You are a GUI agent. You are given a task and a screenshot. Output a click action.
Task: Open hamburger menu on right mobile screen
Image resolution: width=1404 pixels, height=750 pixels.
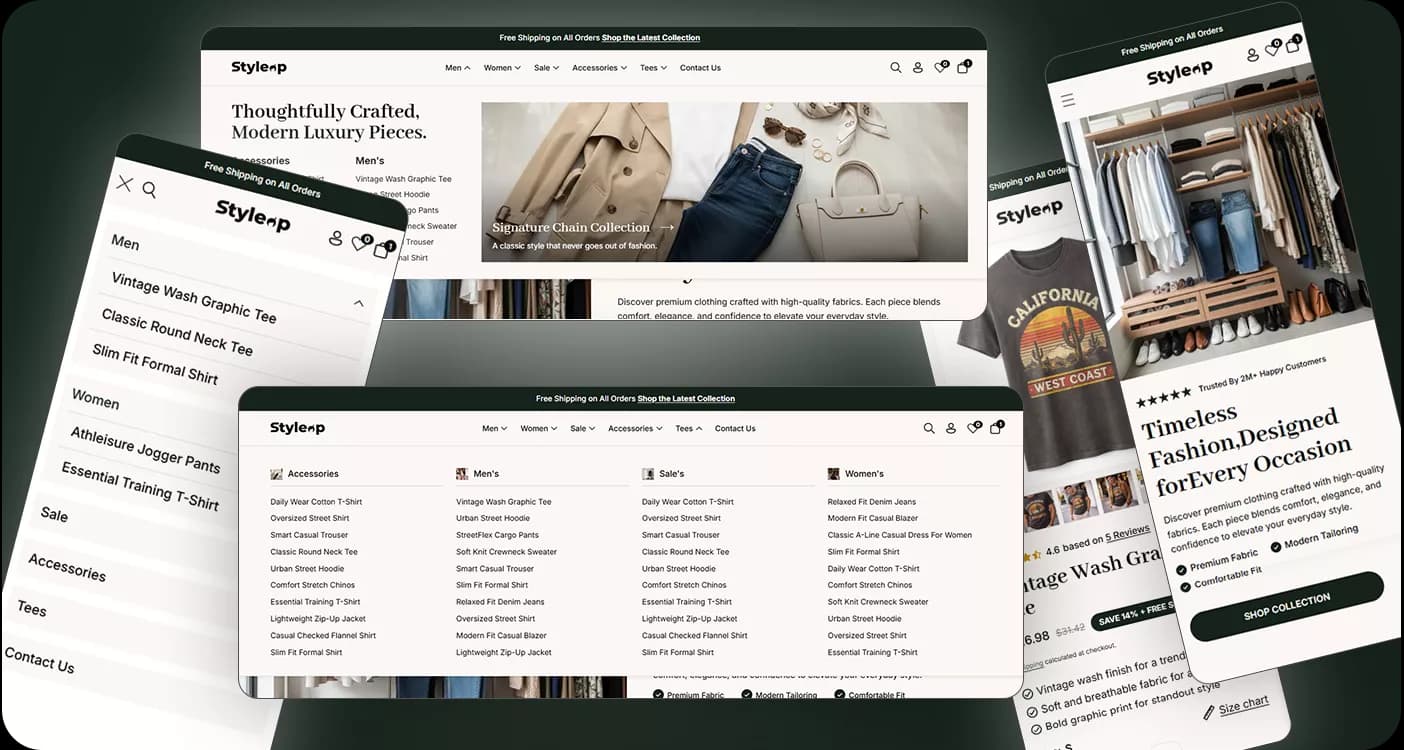click(1068, 100)
